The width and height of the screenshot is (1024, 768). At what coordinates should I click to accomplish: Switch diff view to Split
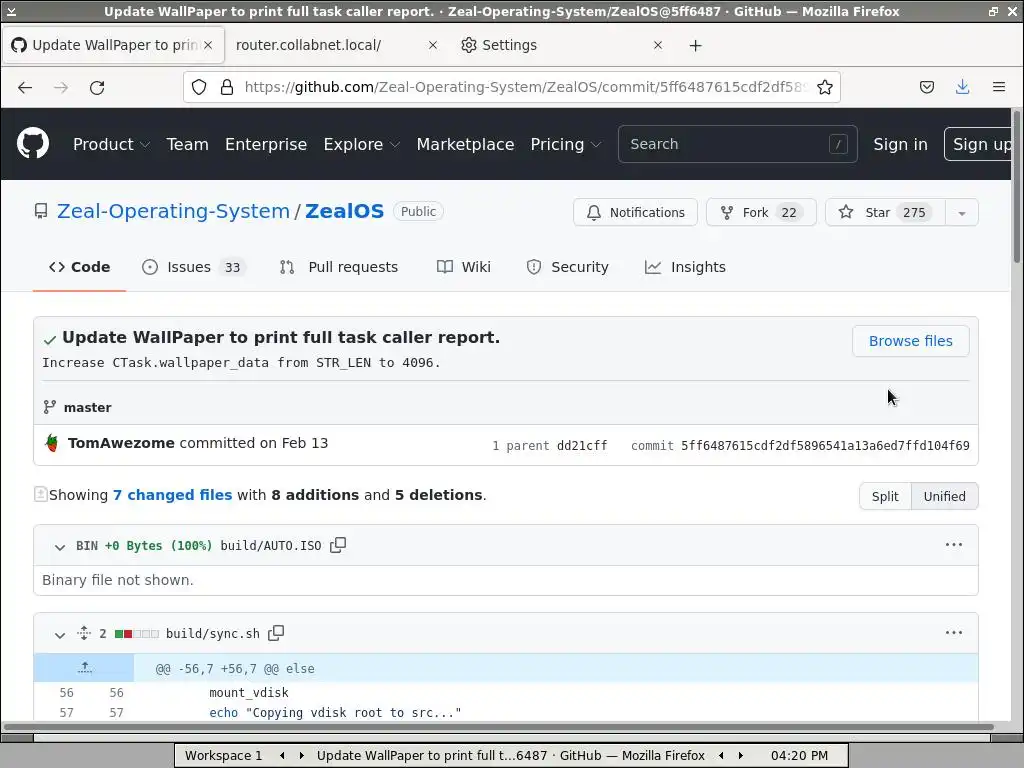[x=885, y=496]
